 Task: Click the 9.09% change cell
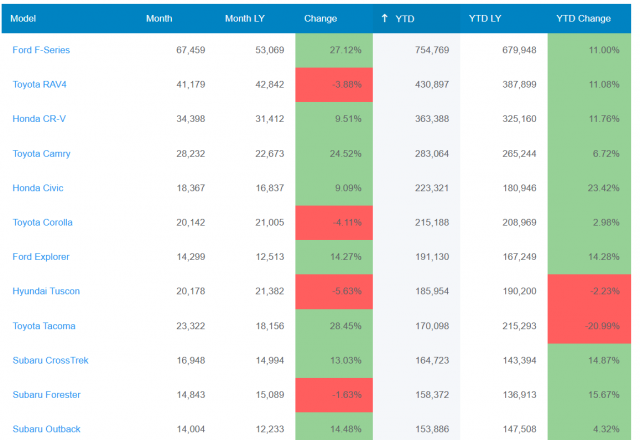point(334,188)
